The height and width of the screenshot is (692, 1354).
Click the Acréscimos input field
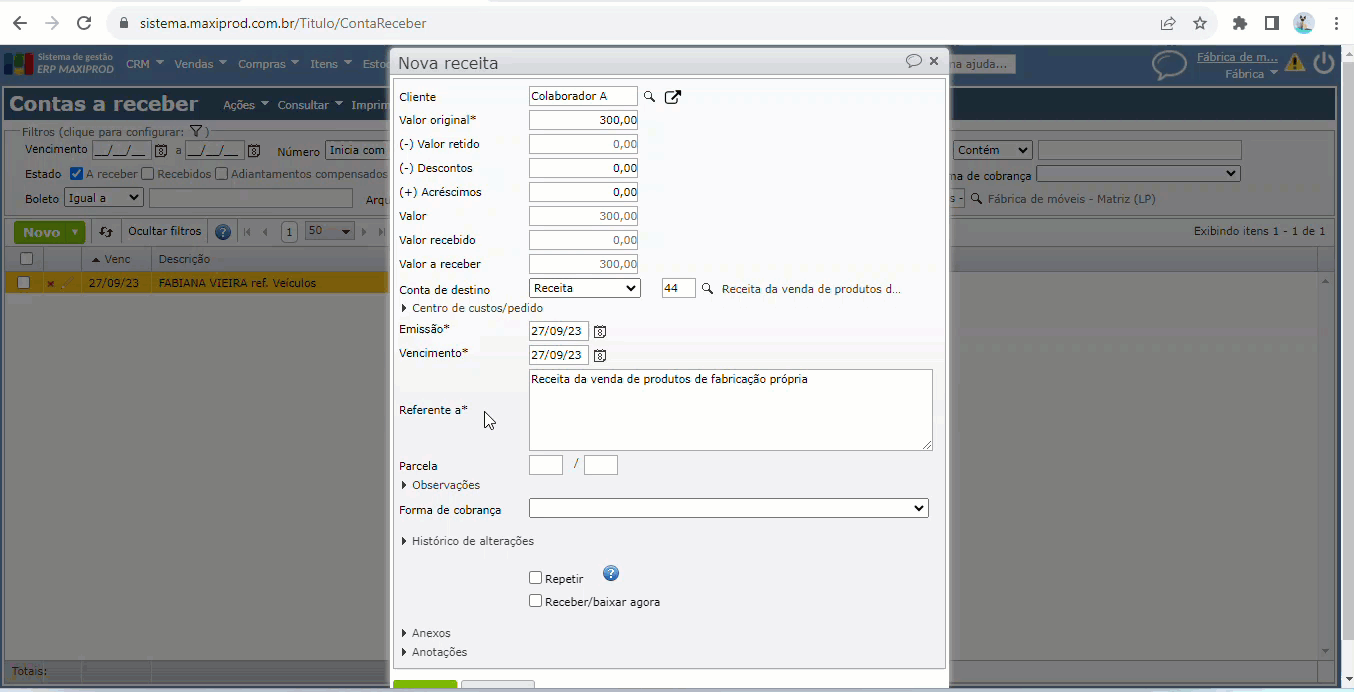(x=584, y=192)
